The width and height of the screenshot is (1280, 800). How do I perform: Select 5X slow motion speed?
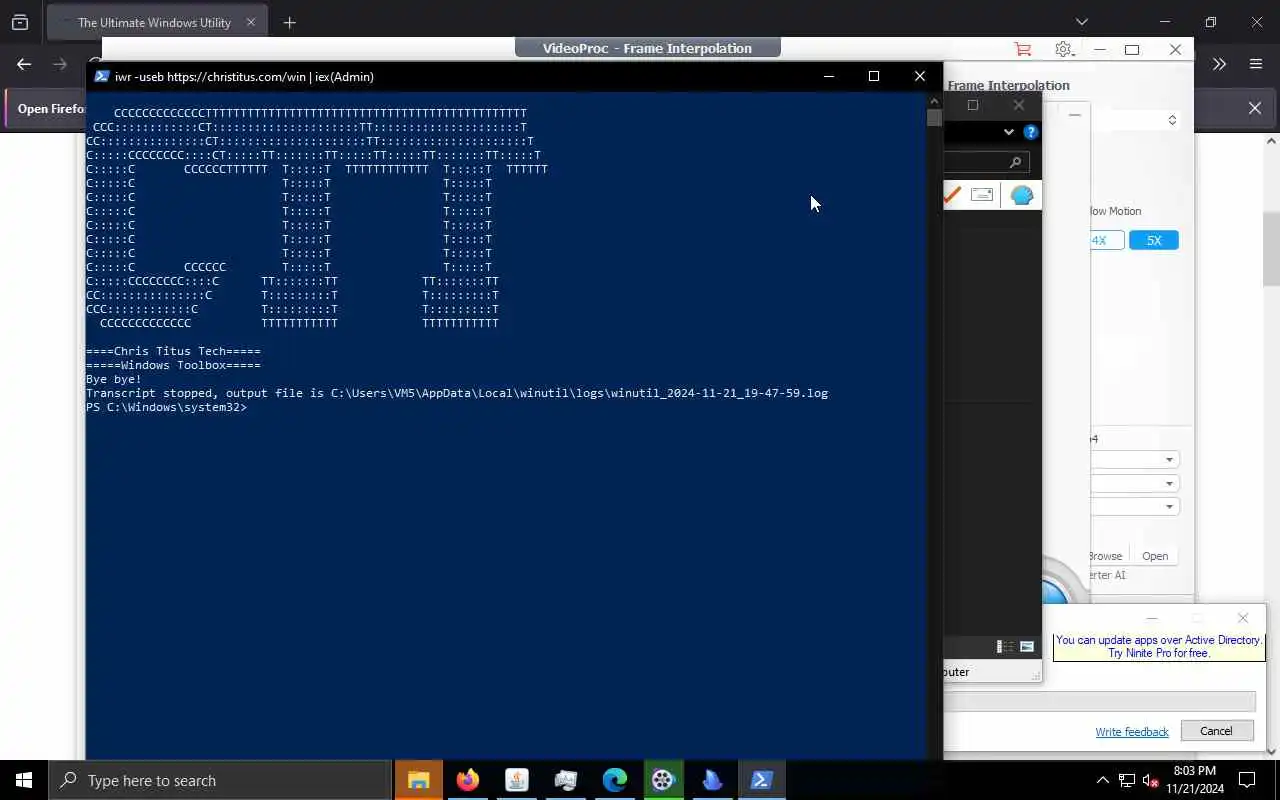1154,240
